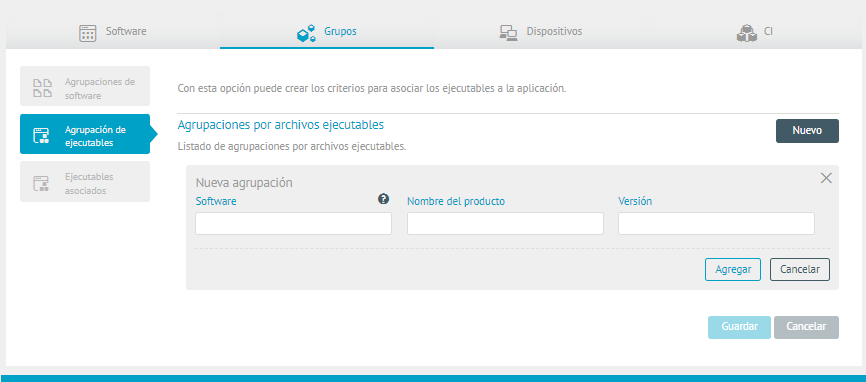866x382 pixels.
Task: Click the 'Con esta opción puede crear' description
Action: click(372, 88)
